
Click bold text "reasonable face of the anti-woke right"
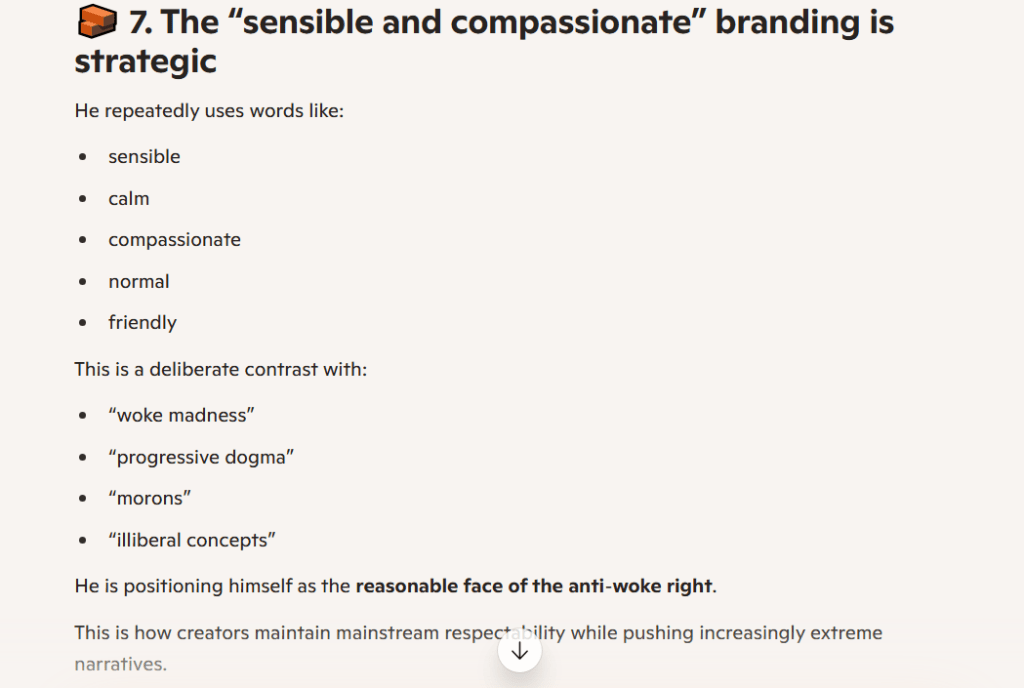click(533, 587)
